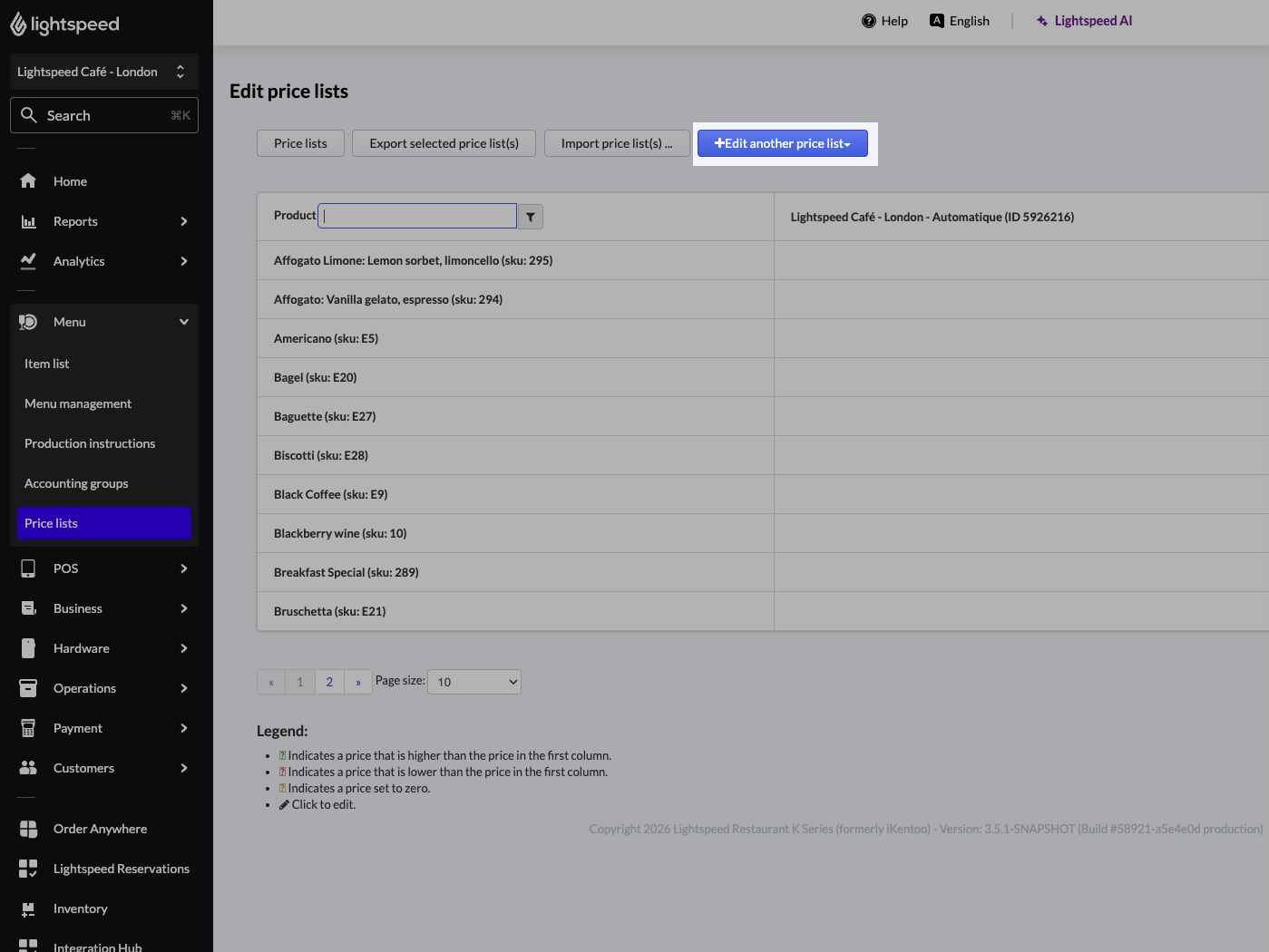Viewport: 1269px width, 952px height.
Task: Click the pencil icon in the legend
Action: point(284,804)
